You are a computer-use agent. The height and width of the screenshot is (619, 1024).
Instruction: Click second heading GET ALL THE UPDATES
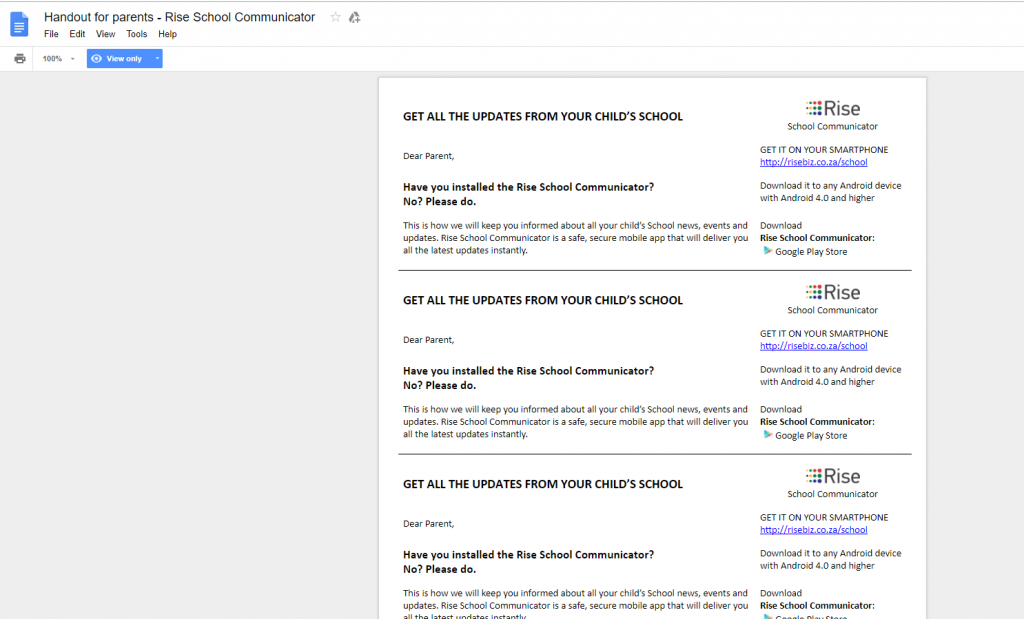[543, 300]
